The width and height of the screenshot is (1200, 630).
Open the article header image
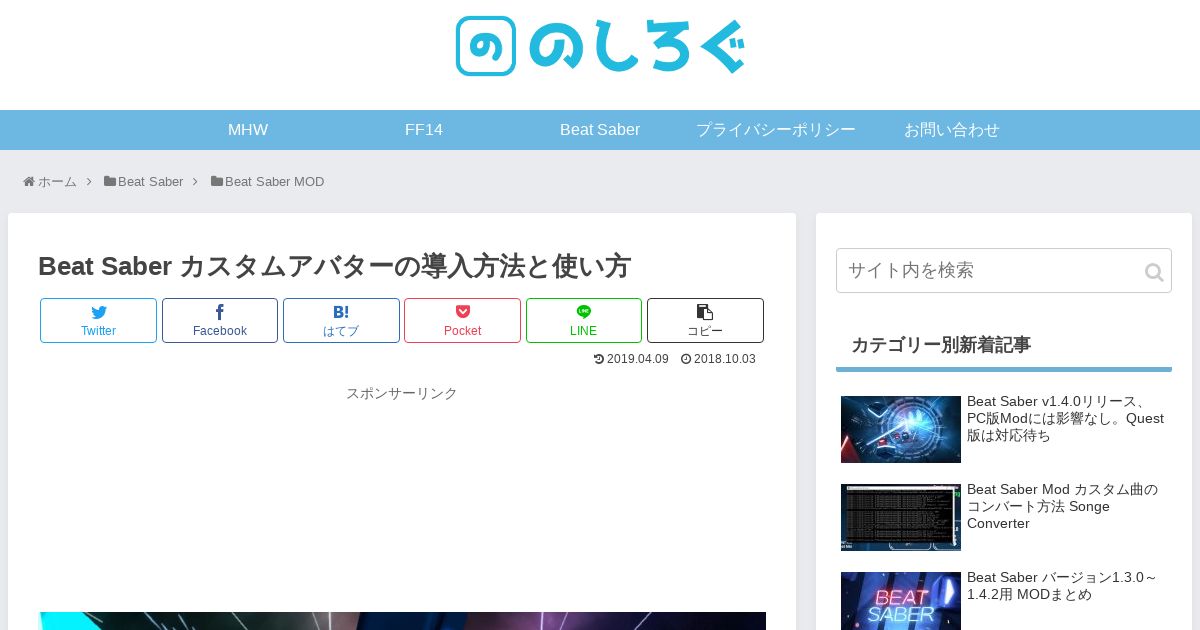point(402,621)
